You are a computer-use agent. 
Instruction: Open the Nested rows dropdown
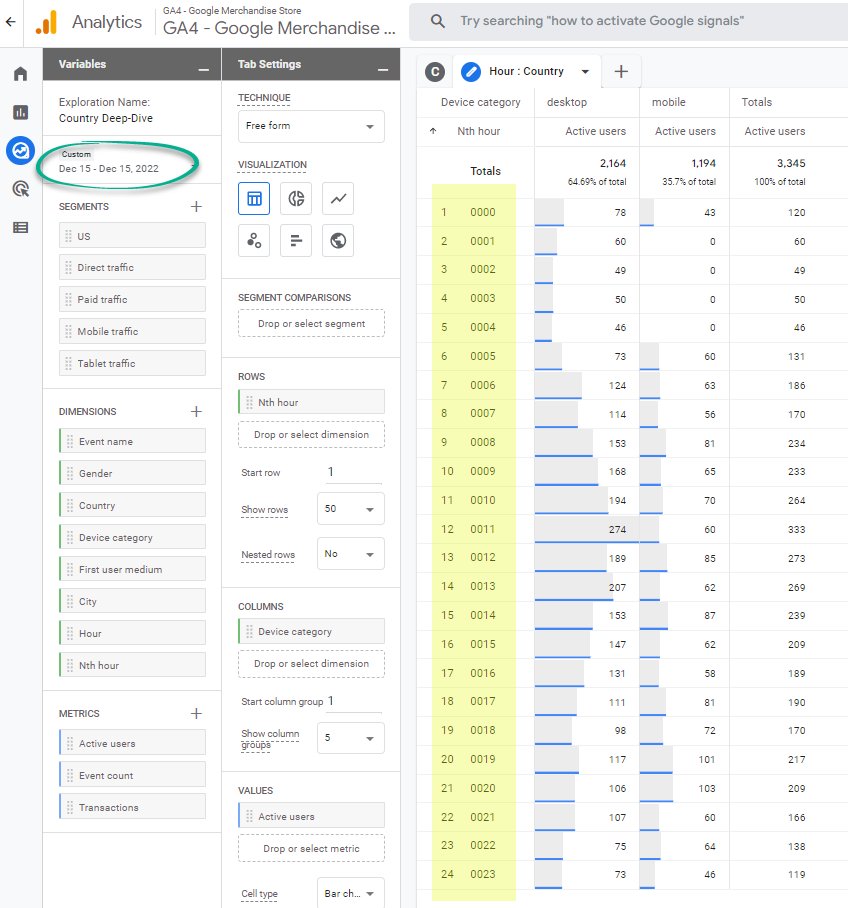[350, 554]
